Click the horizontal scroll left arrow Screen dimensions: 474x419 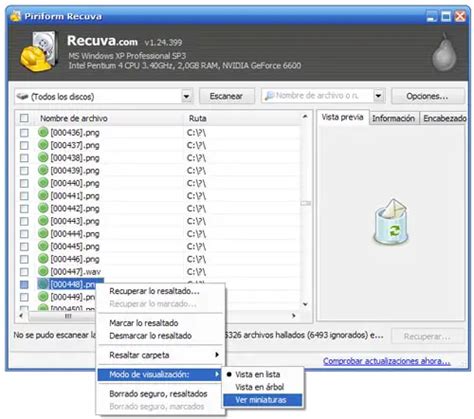(21, 315)
